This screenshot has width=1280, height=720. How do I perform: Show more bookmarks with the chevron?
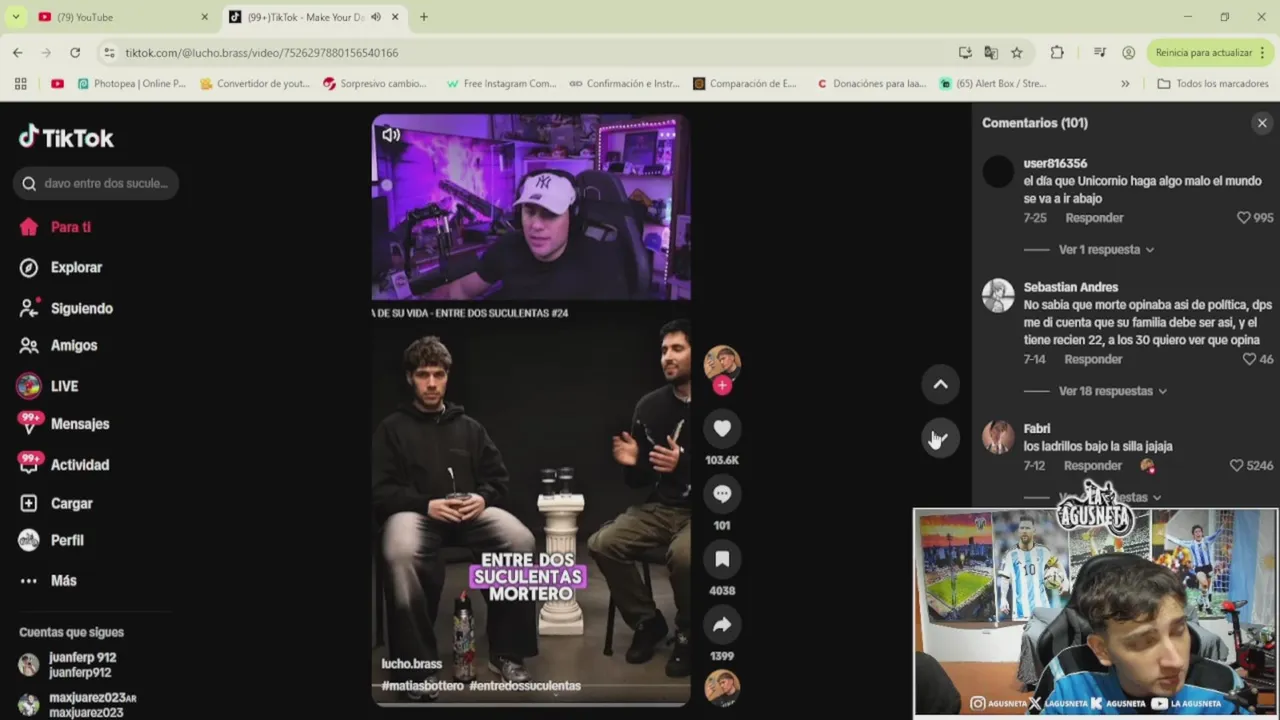click(1125, 84)
